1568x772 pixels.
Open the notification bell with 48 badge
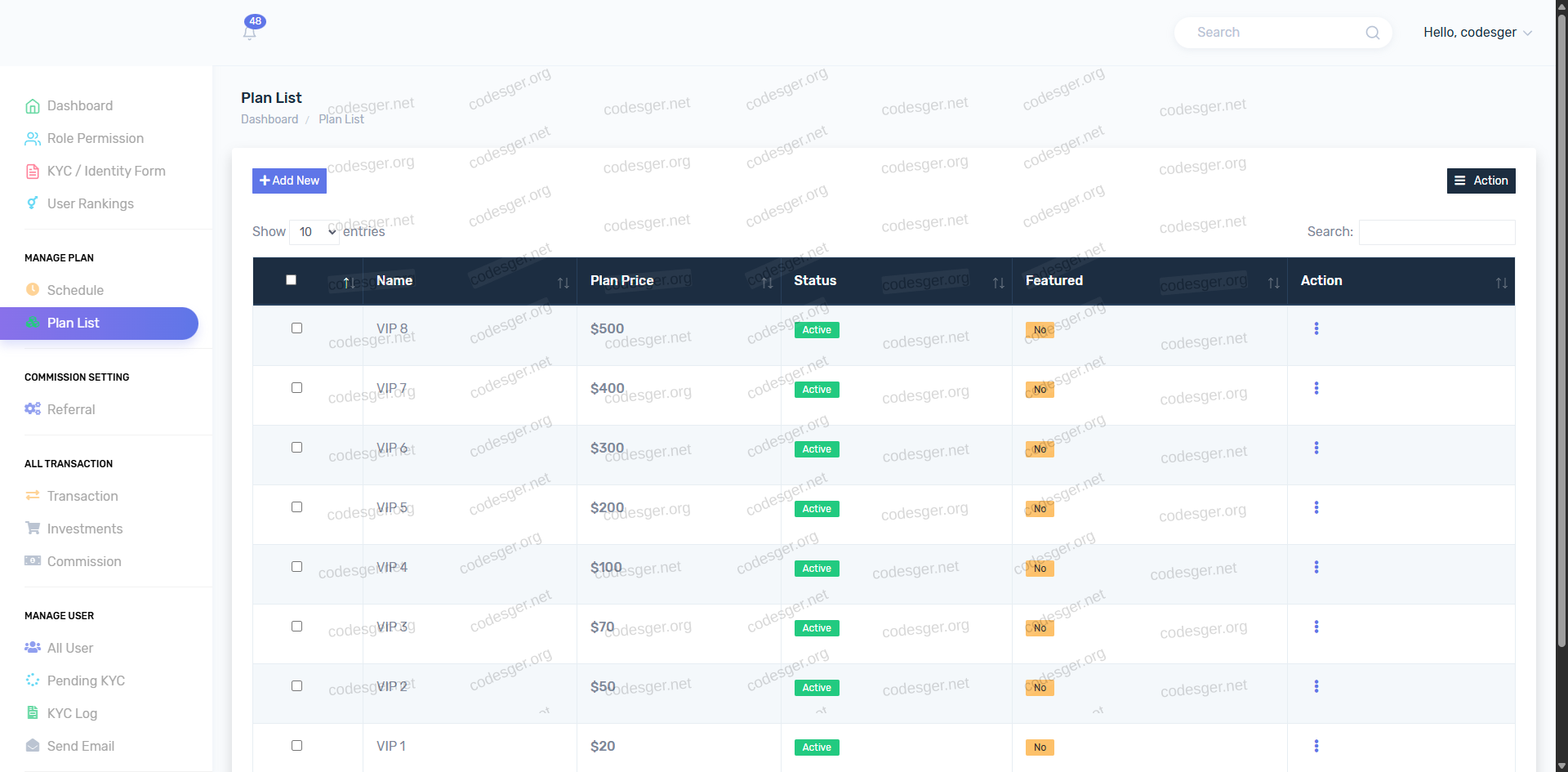251,31
